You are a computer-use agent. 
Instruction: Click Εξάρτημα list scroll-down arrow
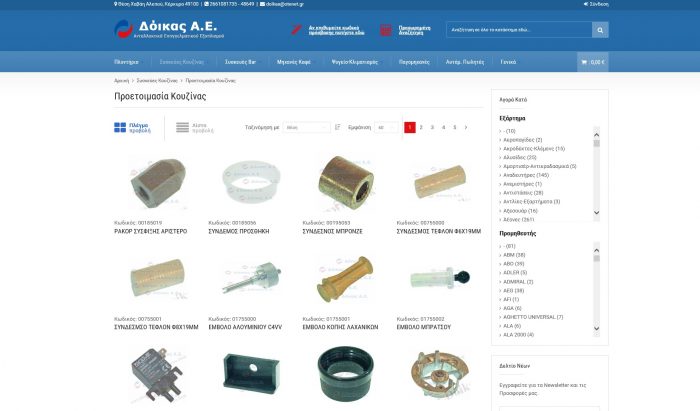click(596, 213)
